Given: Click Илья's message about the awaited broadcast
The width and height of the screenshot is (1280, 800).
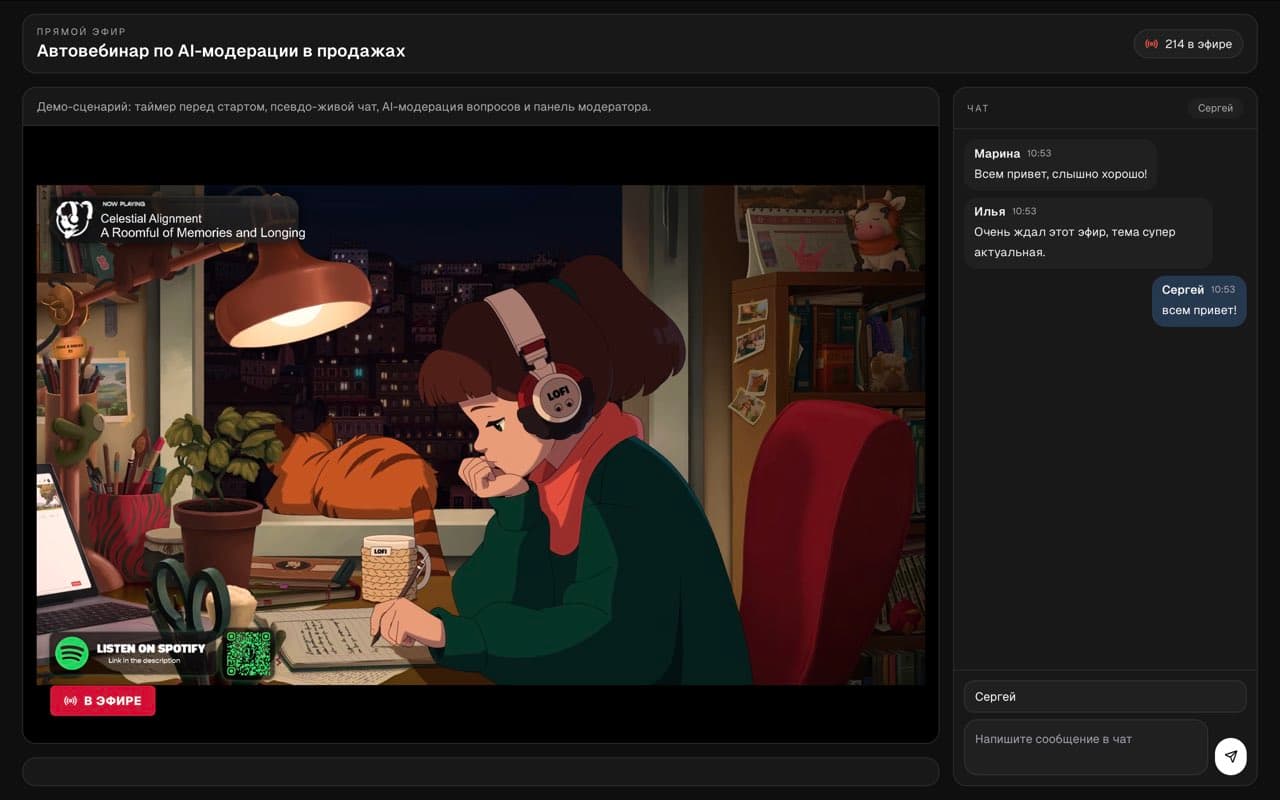Looking at the screenshot, I should pos(1088,232).
